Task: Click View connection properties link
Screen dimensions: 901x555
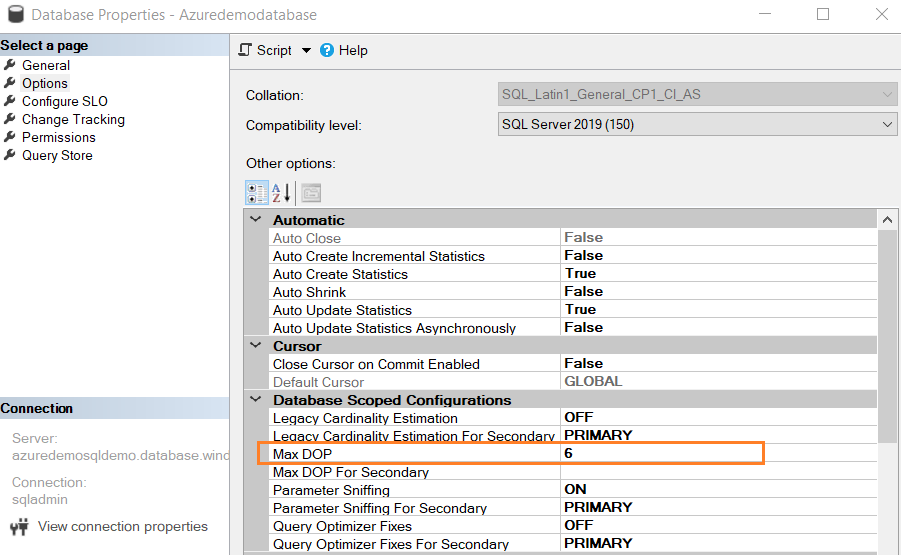Action: (x=122, y=527)
